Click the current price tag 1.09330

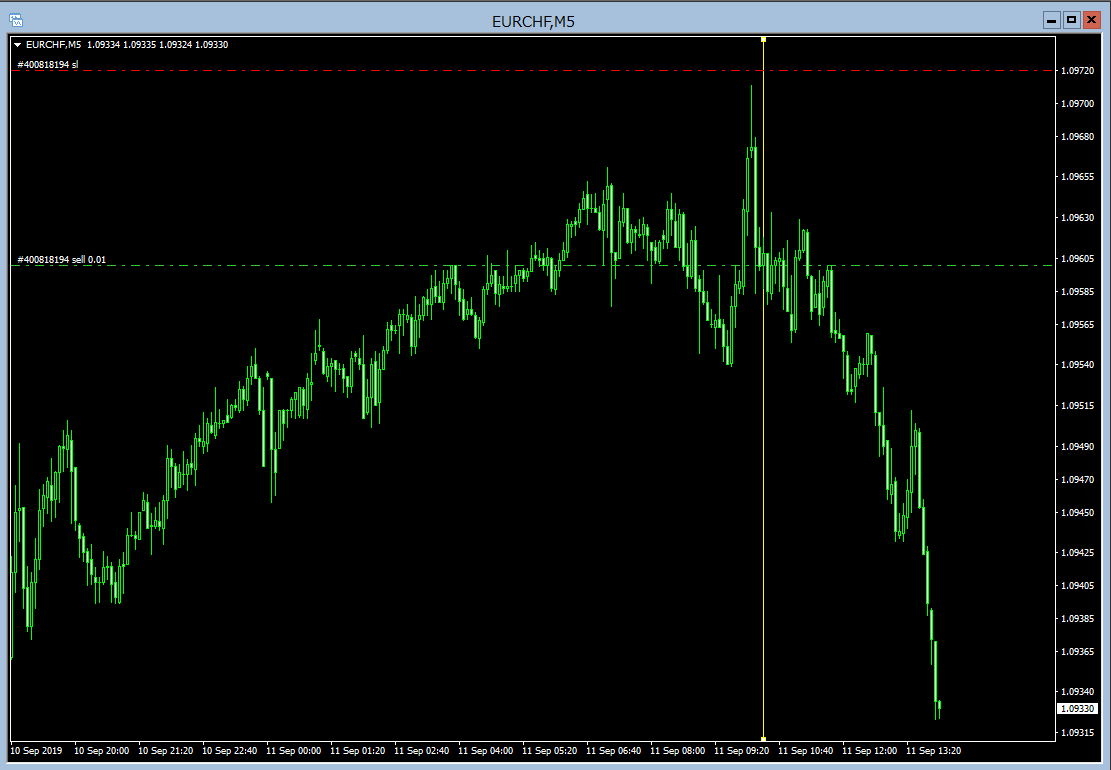(x=1077, y=708)
